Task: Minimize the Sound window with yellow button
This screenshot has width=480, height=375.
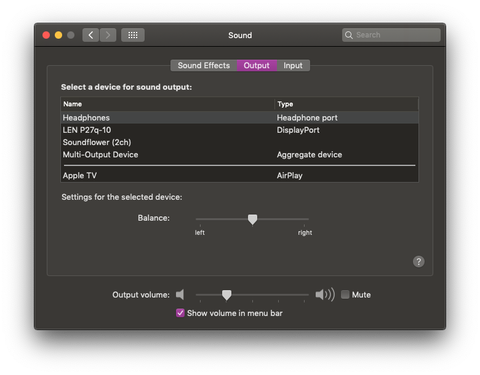Action: 58,35
